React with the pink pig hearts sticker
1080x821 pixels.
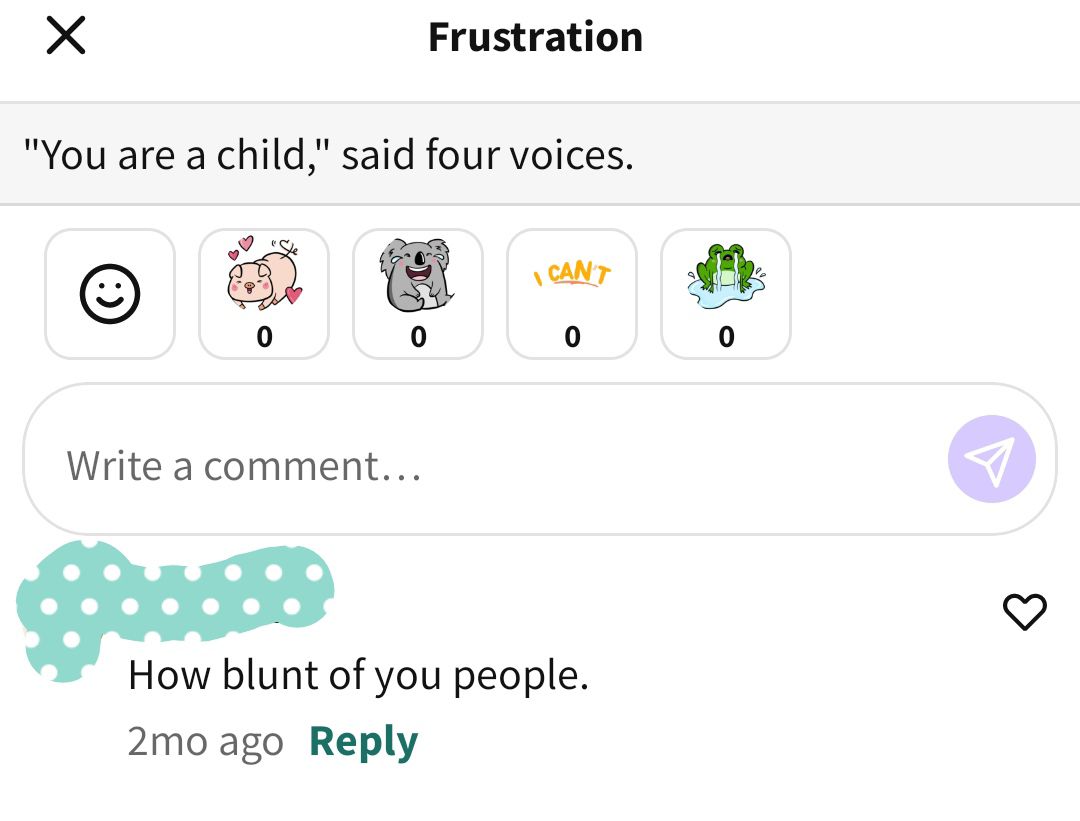pos(264,294)
